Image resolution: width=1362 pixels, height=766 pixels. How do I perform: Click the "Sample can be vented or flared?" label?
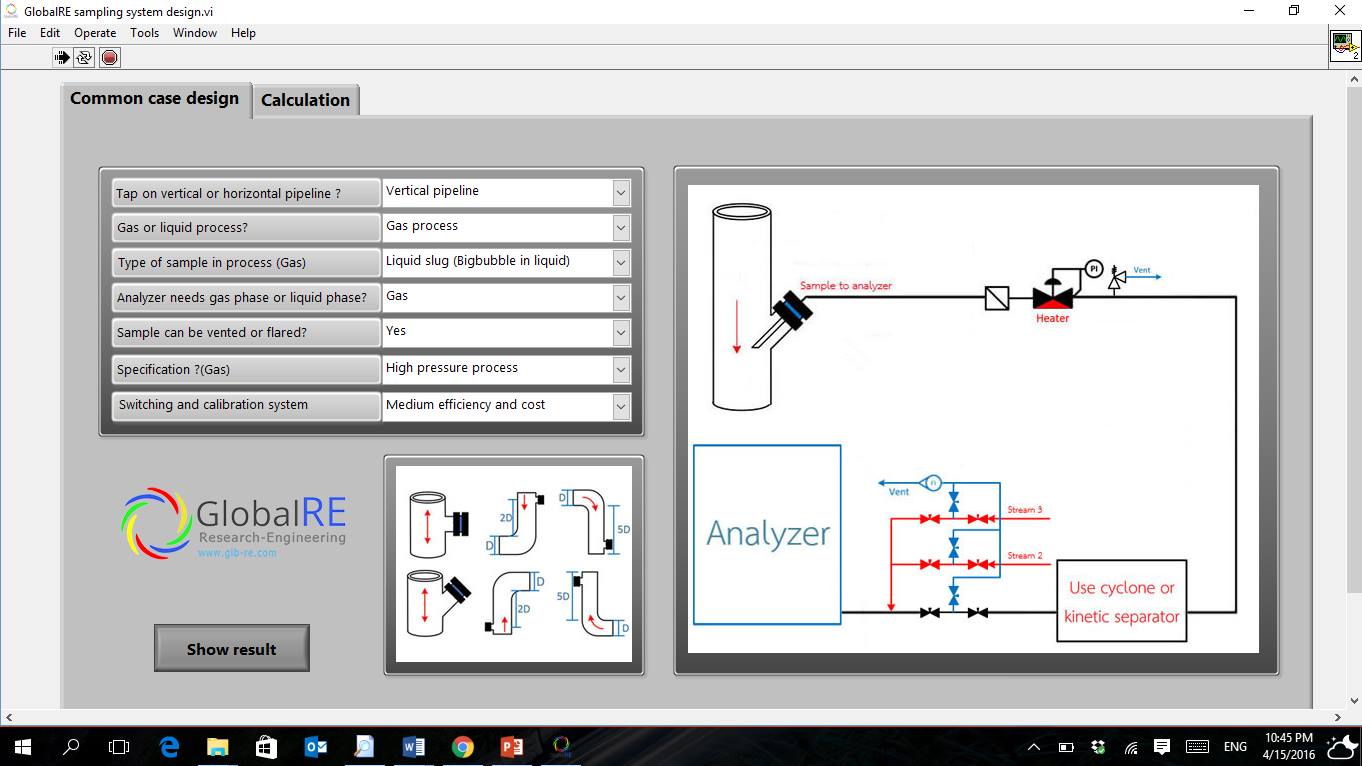[246, 333]
